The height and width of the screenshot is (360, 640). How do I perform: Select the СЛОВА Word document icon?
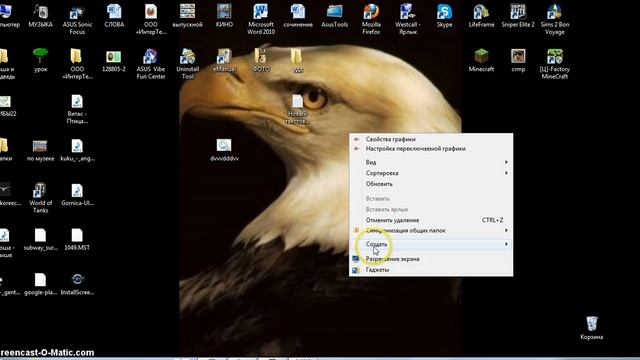[114, 16]
